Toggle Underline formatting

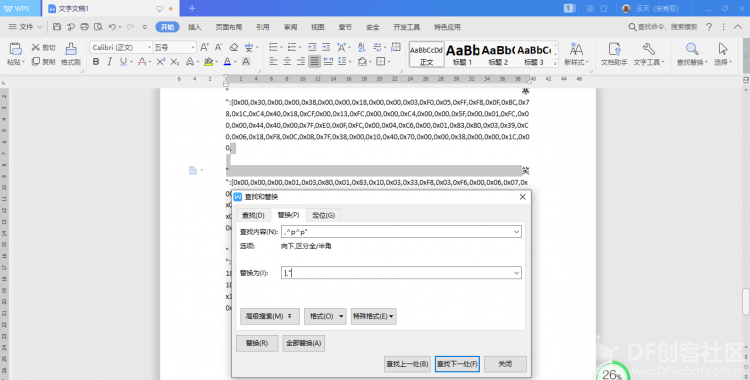tap(123, 62)
